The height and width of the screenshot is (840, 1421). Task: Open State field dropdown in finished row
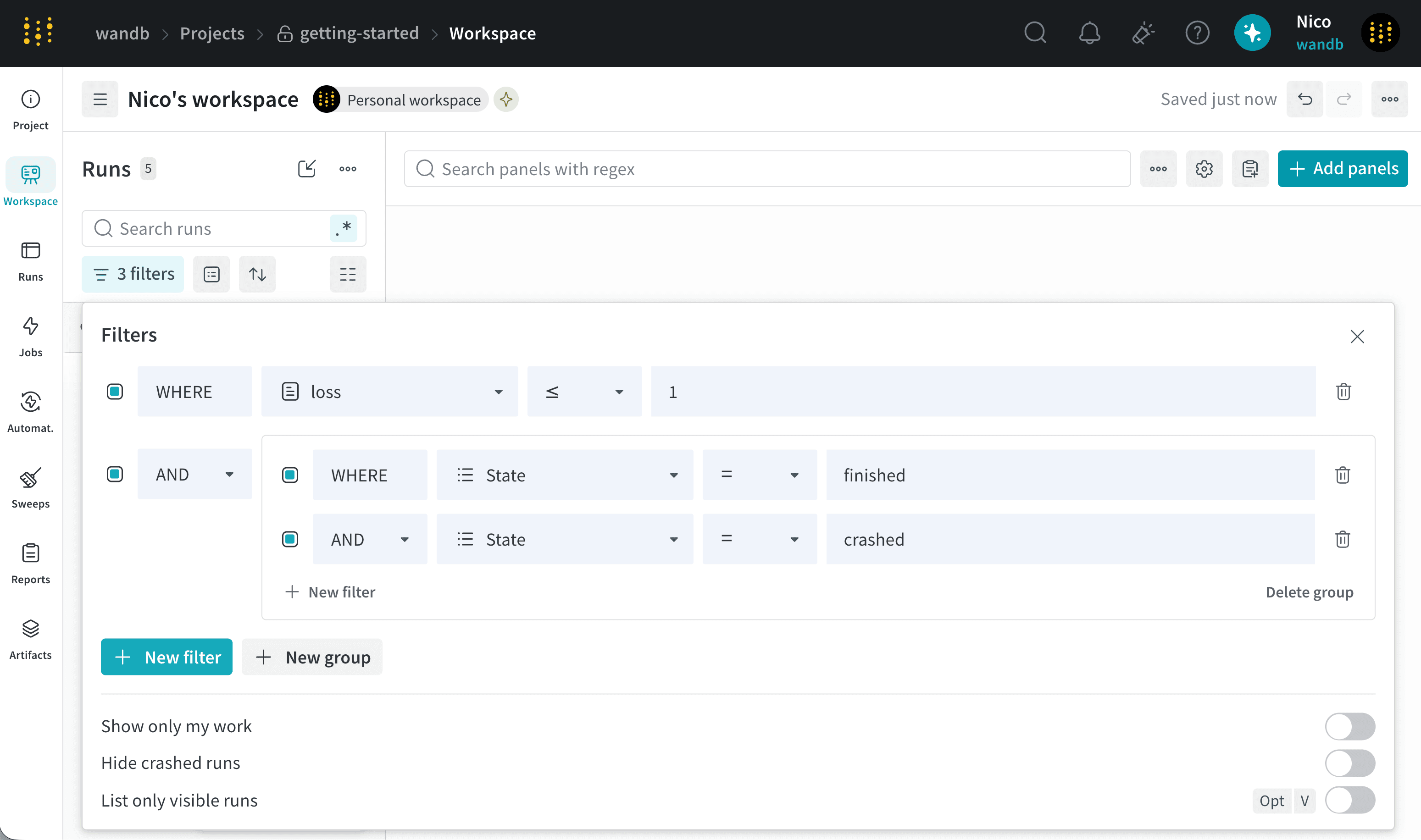565,475
